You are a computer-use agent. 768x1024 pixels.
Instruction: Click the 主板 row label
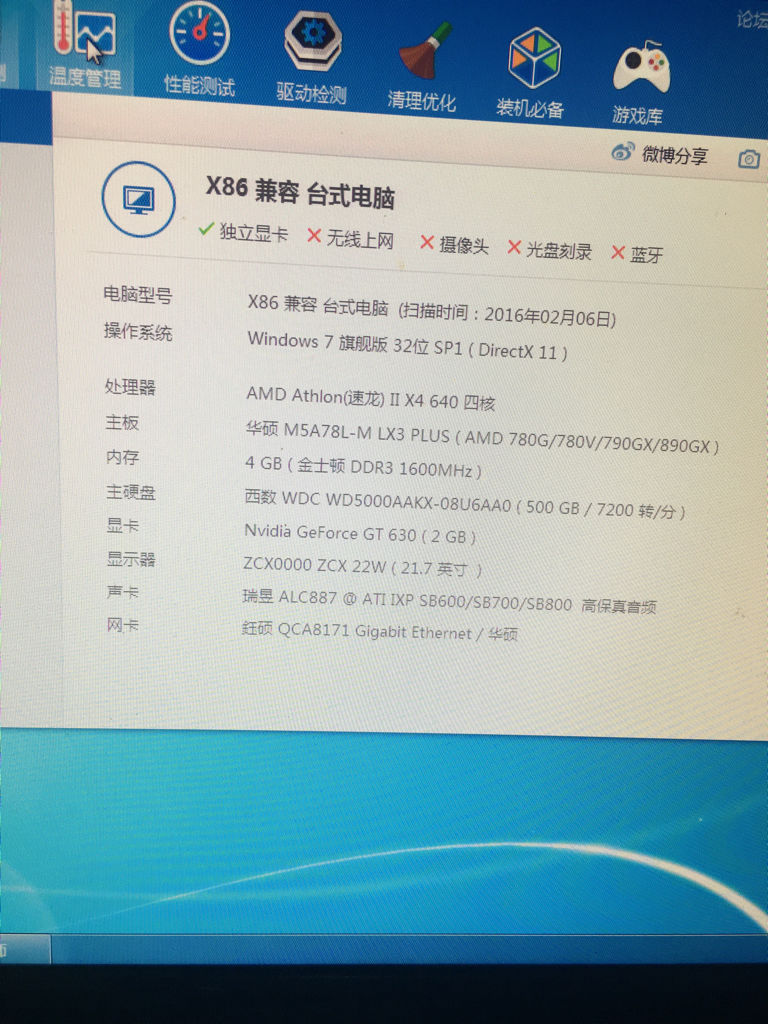click(x=122, y=423)
